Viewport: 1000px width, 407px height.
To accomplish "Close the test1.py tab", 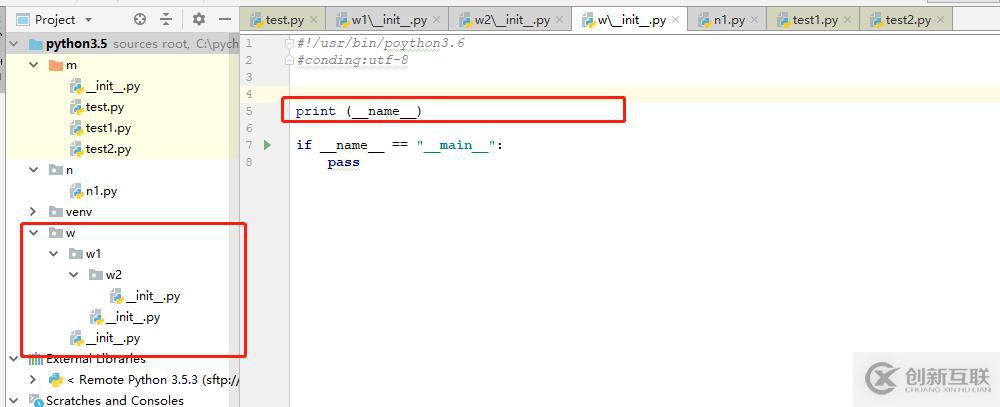I will (x=848, y=20).
